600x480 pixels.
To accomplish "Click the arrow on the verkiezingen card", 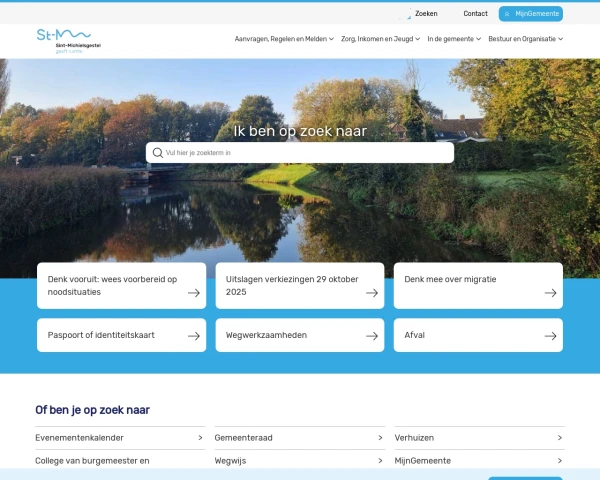I will click(x=372, y=293).
